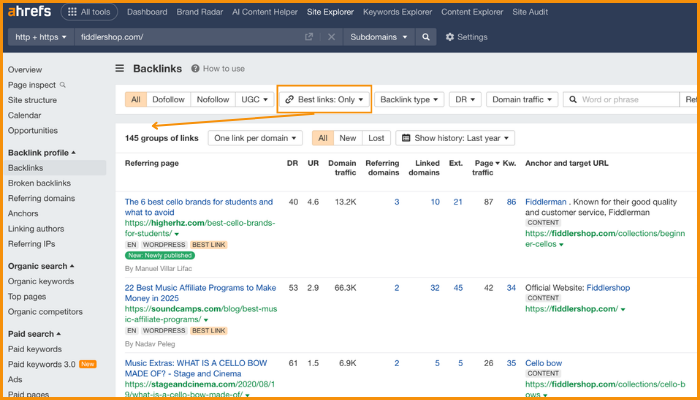Open the 32 linked domains value
700x400 pixels.
coord(435,288)
